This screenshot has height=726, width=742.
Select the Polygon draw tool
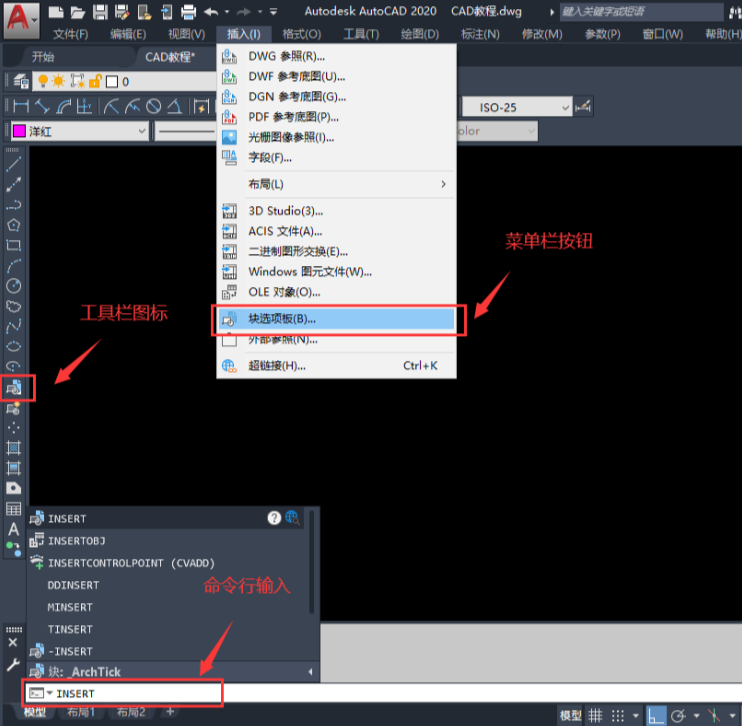click(x=14, y=225)
